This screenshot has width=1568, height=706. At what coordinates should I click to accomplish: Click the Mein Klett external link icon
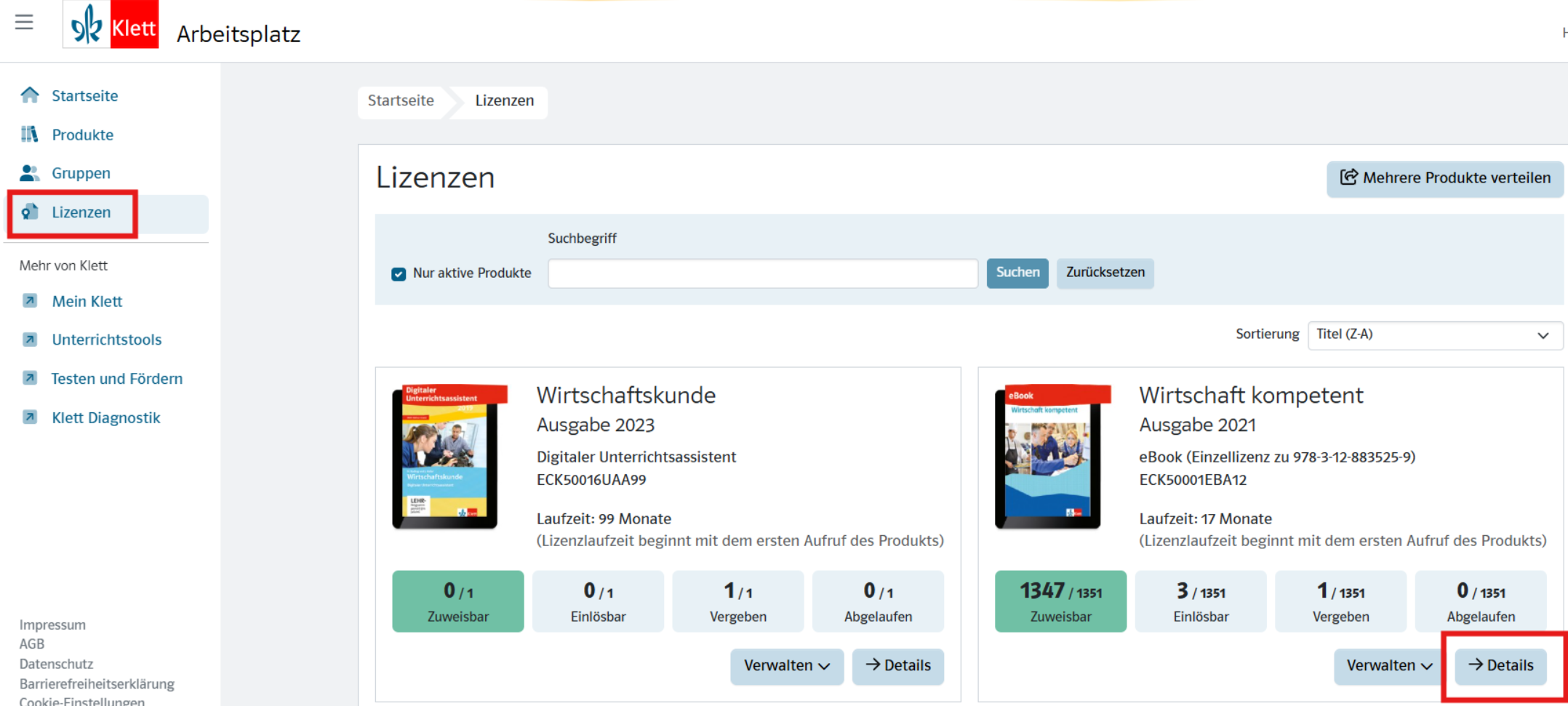tap(30, 301)
